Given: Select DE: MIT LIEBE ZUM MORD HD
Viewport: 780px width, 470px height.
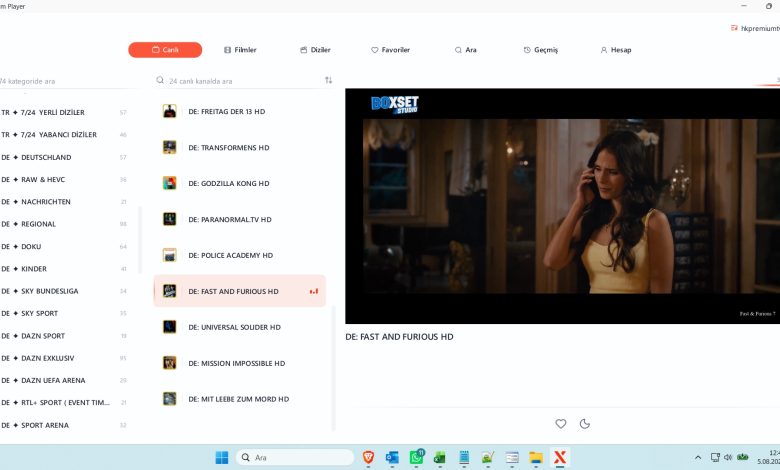Looking at the screenshot, I should [239, 399].
